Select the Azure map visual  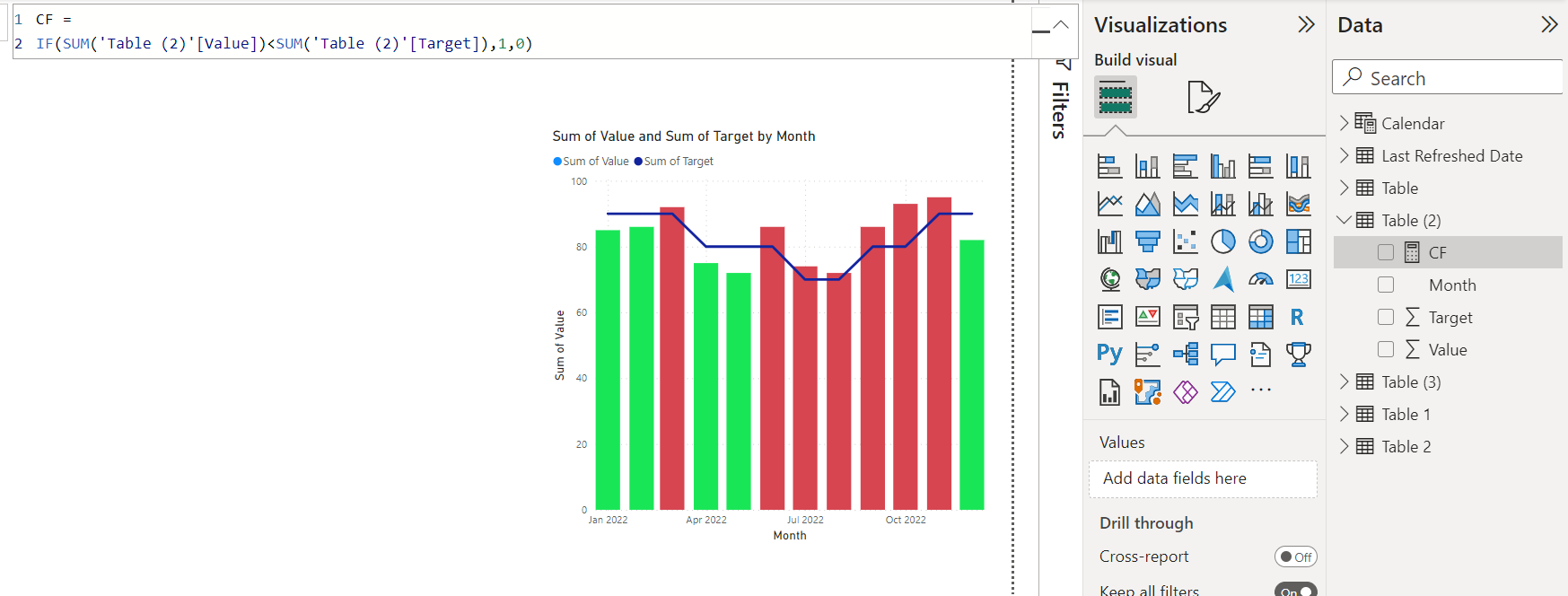(1223, 279)
